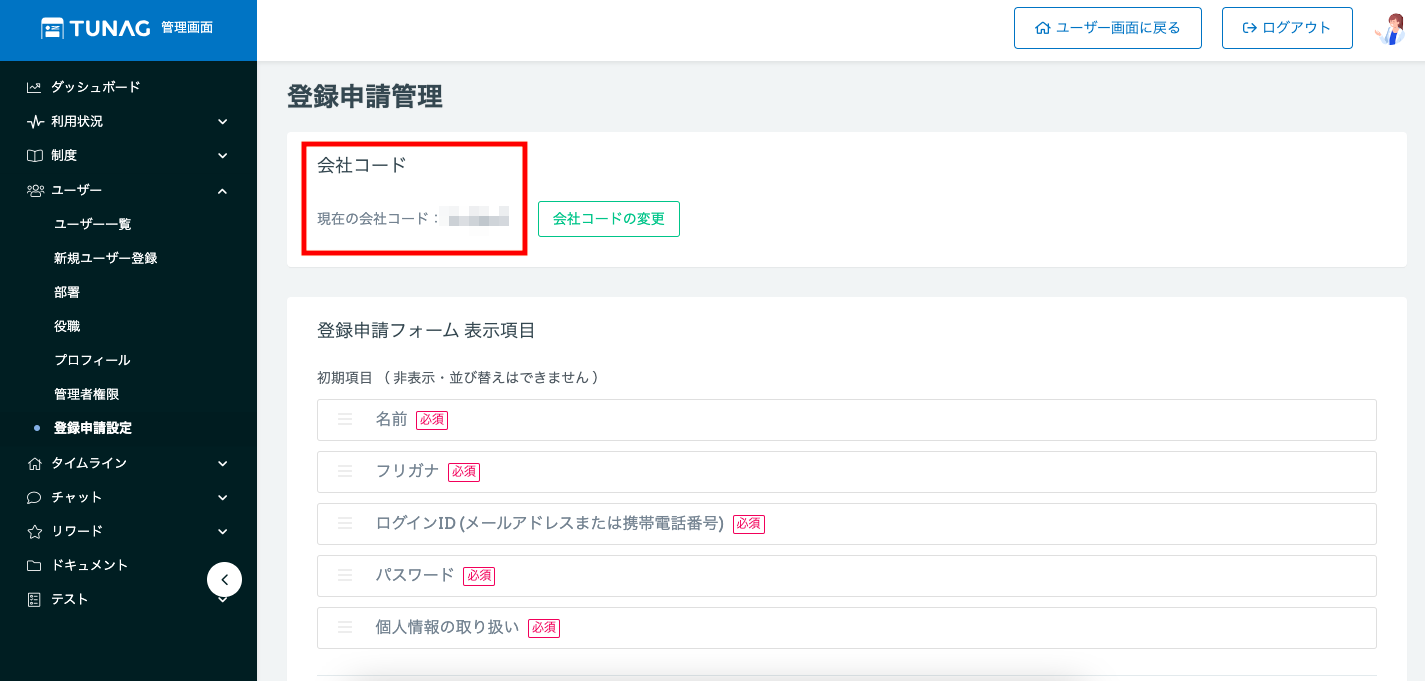Click the drag handle for フリガナ row
Screen dimensions: 1425x681
(x=345, y=472)
